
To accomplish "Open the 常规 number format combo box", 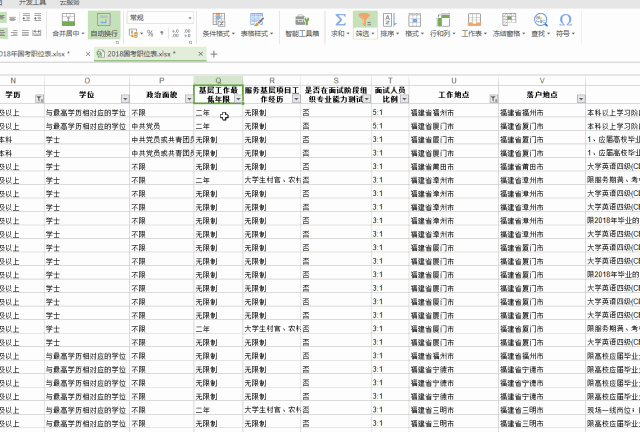I will pyautogui.click(x=160, y=18).
